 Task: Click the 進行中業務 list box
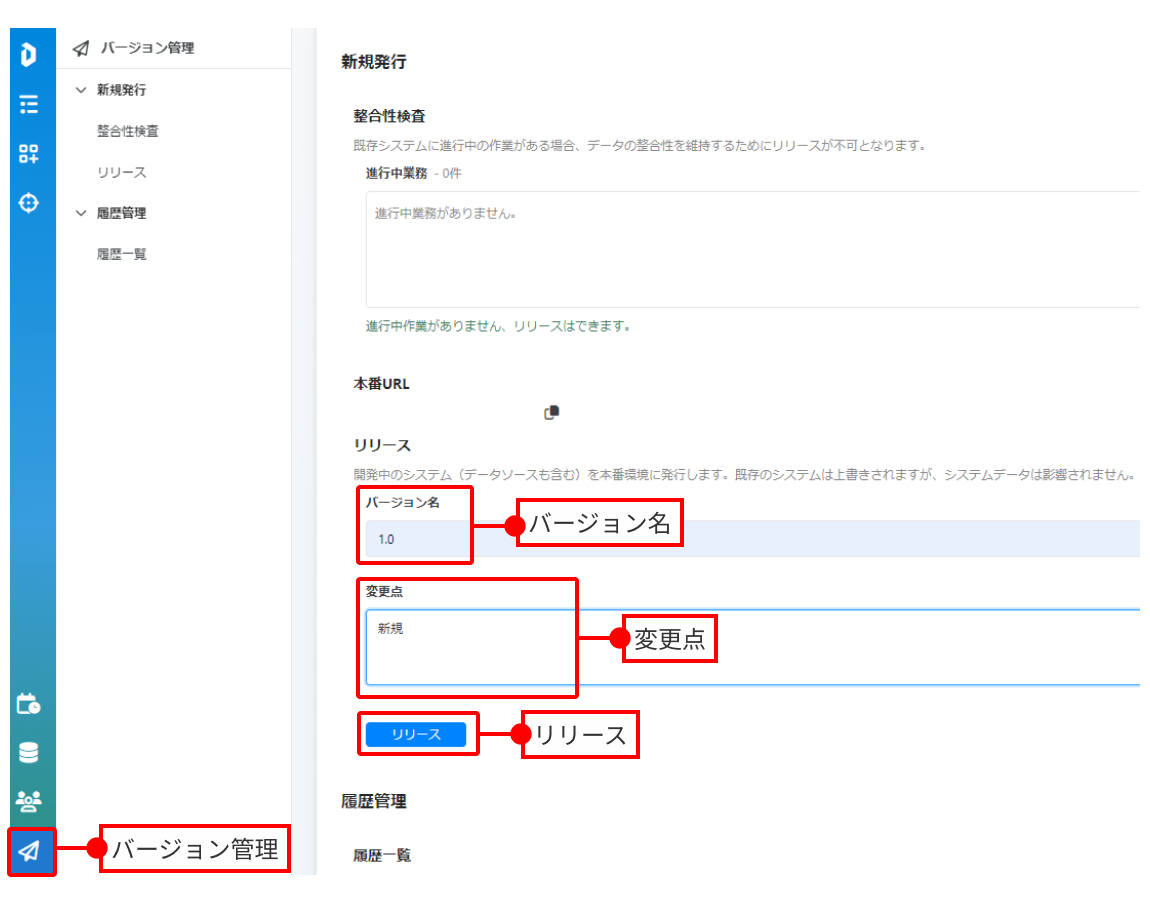coord(752,249)
